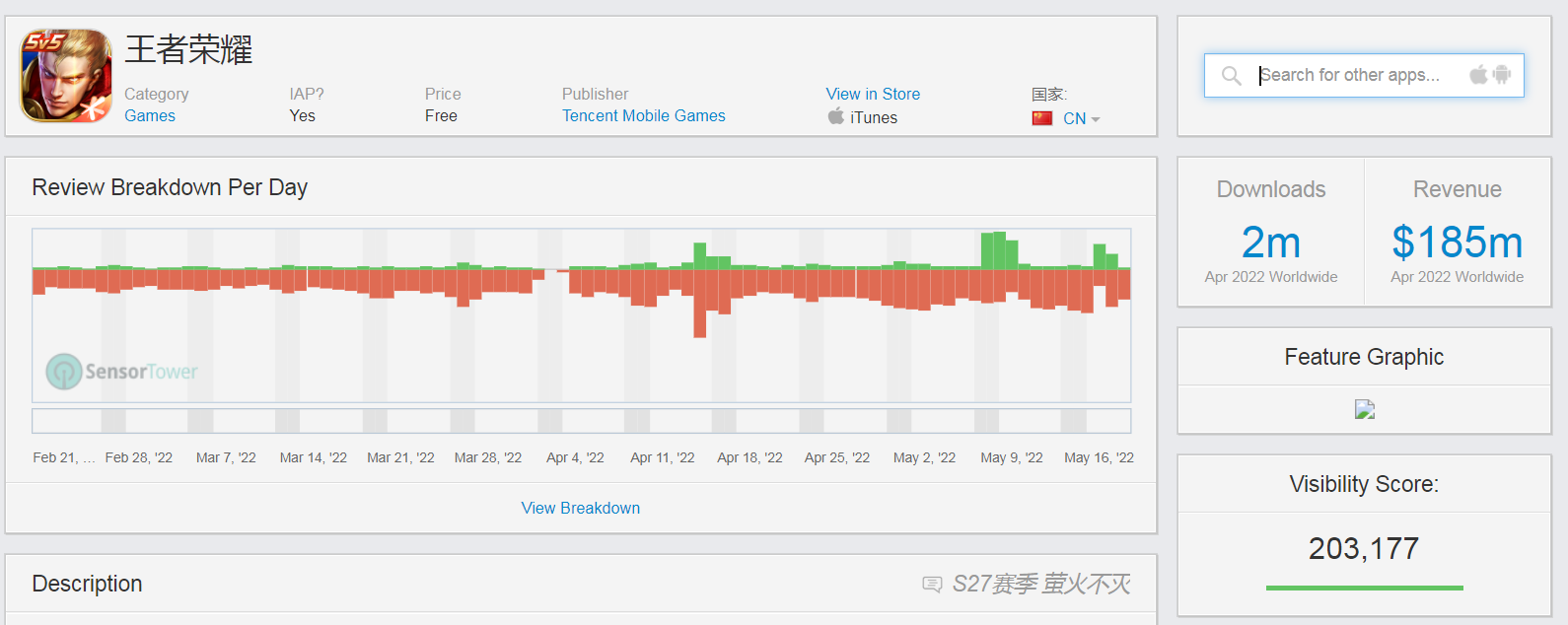
Task: Click the SensorTower logo in chart
Action: click(x=122, y=372)
